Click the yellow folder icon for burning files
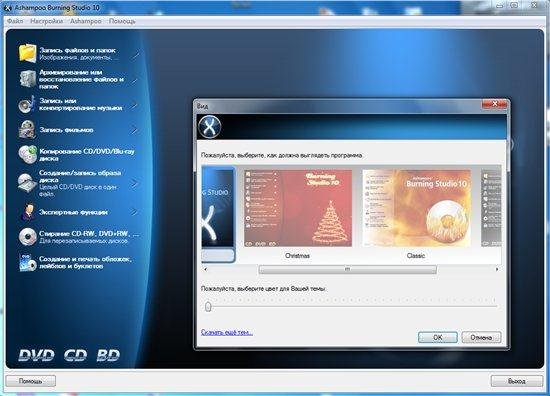 coord(27,53)
